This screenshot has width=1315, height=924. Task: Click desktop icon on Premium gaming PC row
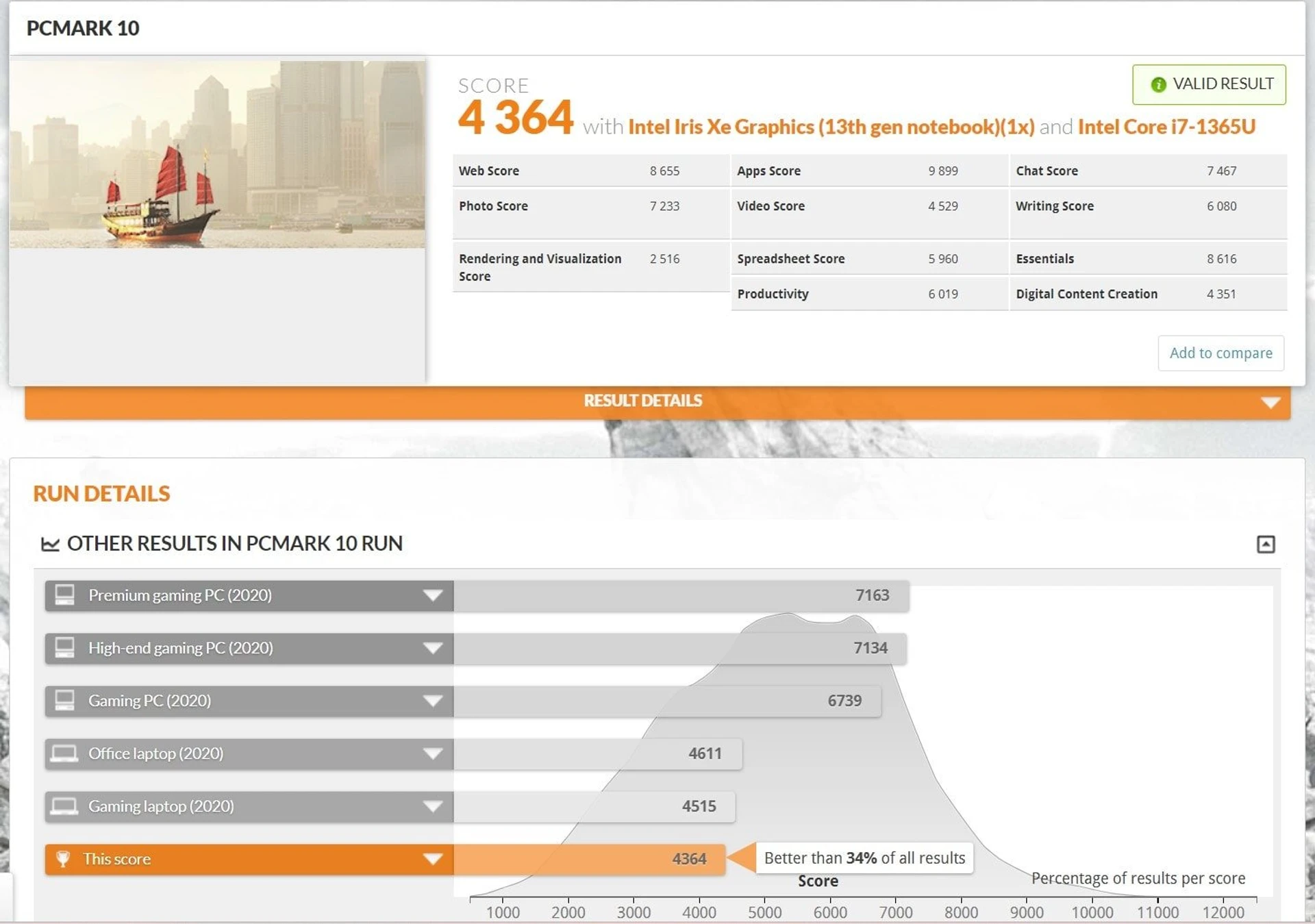pyautogui.click(x=64, y=595)
